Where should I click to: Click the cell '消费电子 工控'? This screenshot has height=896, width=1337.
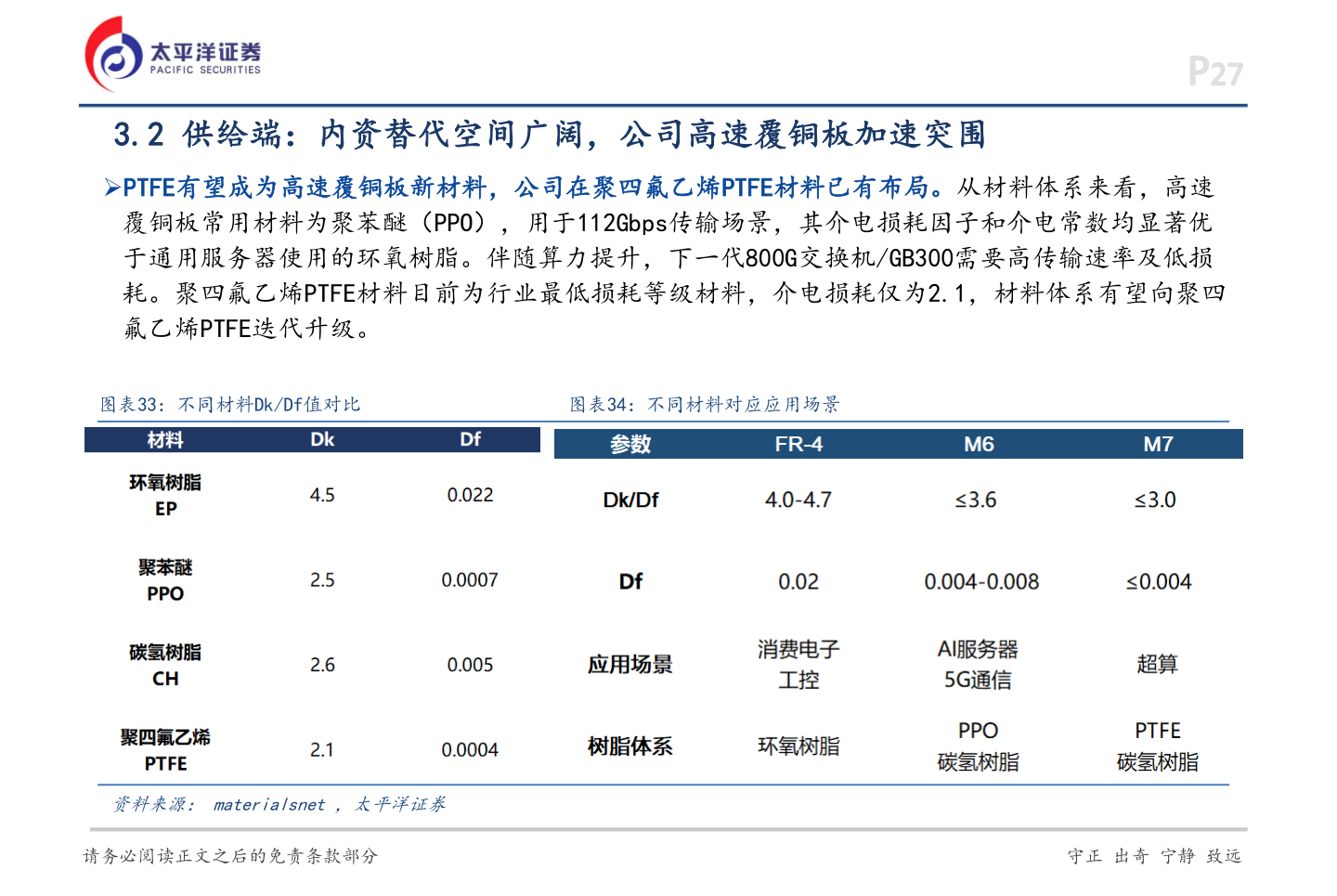pos(798,665)
